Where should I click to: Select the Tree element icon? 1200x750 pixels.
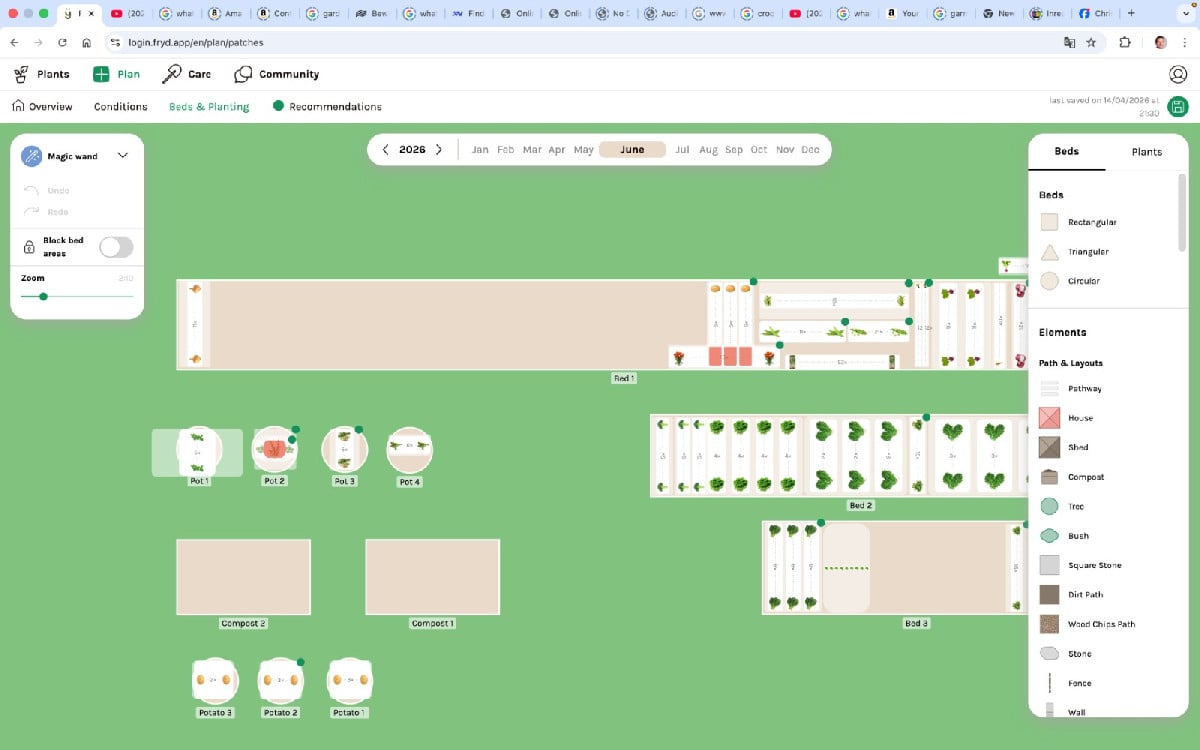[x=1049, y=506]
